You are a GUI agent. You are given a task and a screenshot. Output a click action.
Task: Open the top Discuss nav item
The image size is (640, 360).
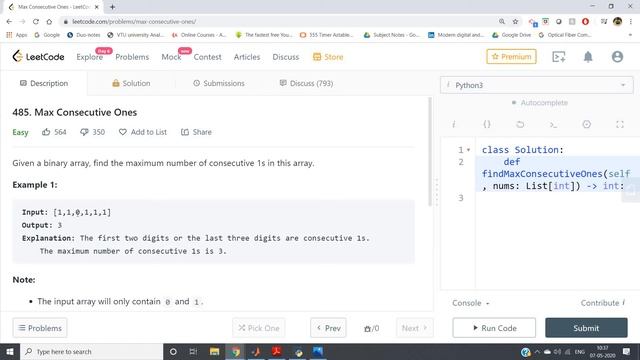pos(286,57)
